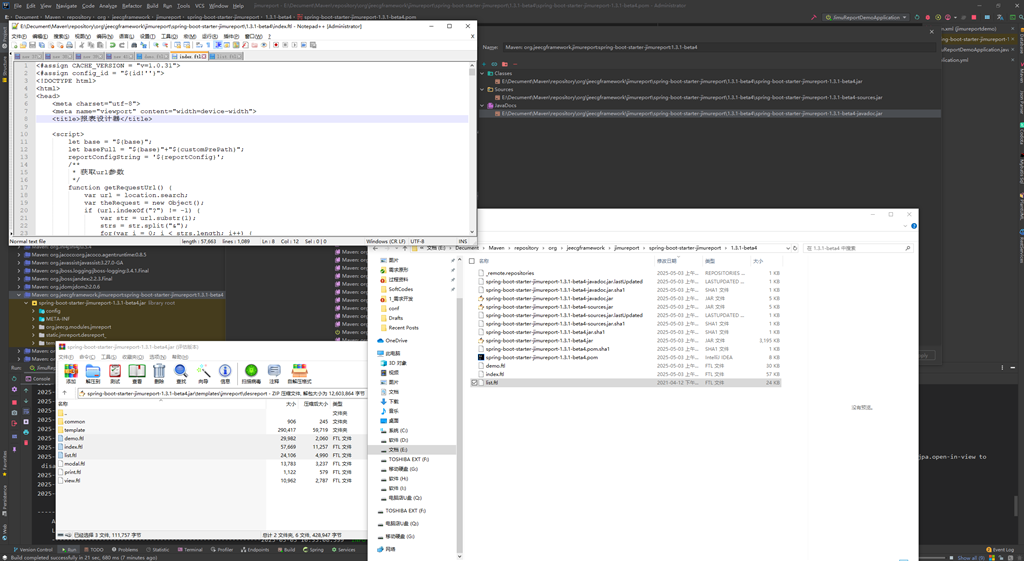The image size is (1024, 561).
Task: Open Explorer address bar history dropdown
Action: pos(787,248)
